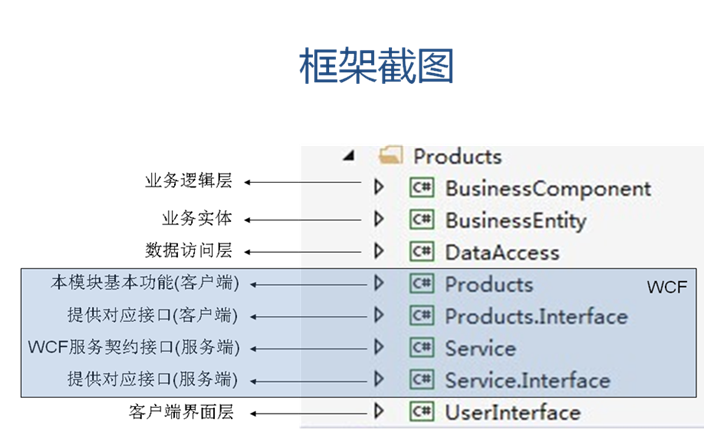Click the Service.Interface C# project icon
Viewport: 704px width, 431px height.
(422, 380)
